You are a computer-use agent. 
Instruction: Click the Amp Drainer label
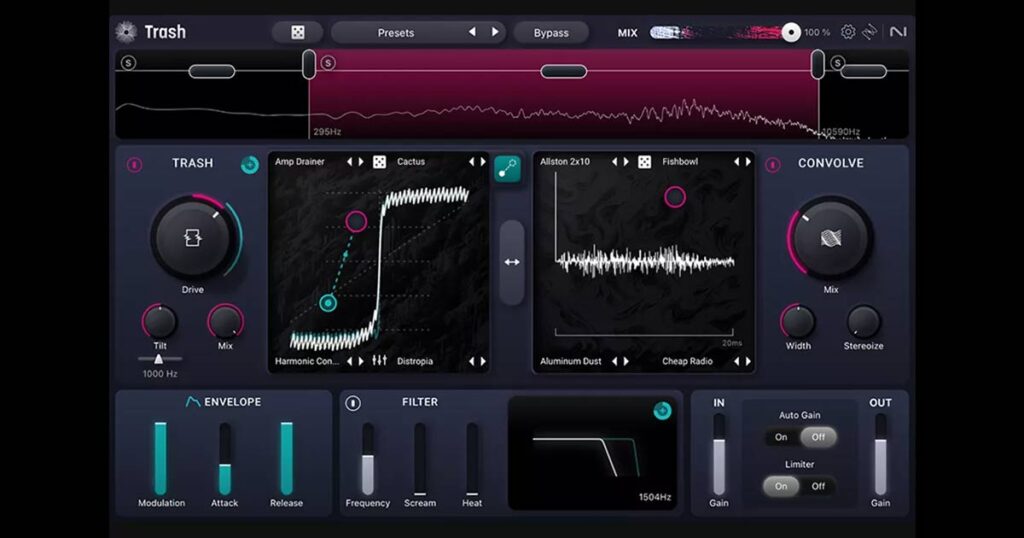300,162
